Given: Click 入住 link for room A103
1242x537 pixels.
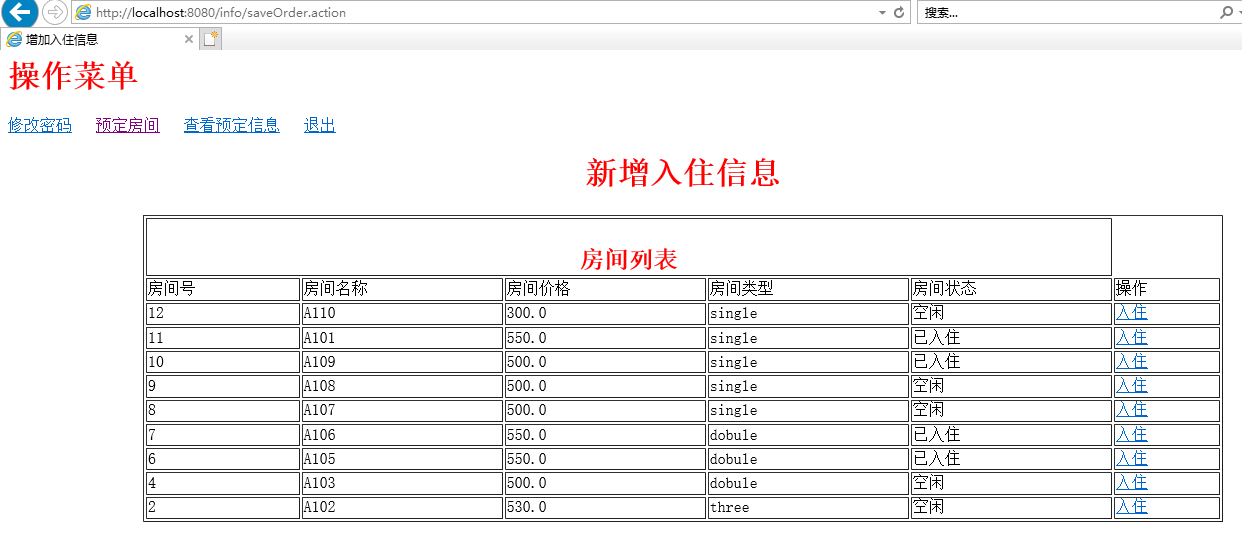Looking at the screenshot, I should point(1131,482).
